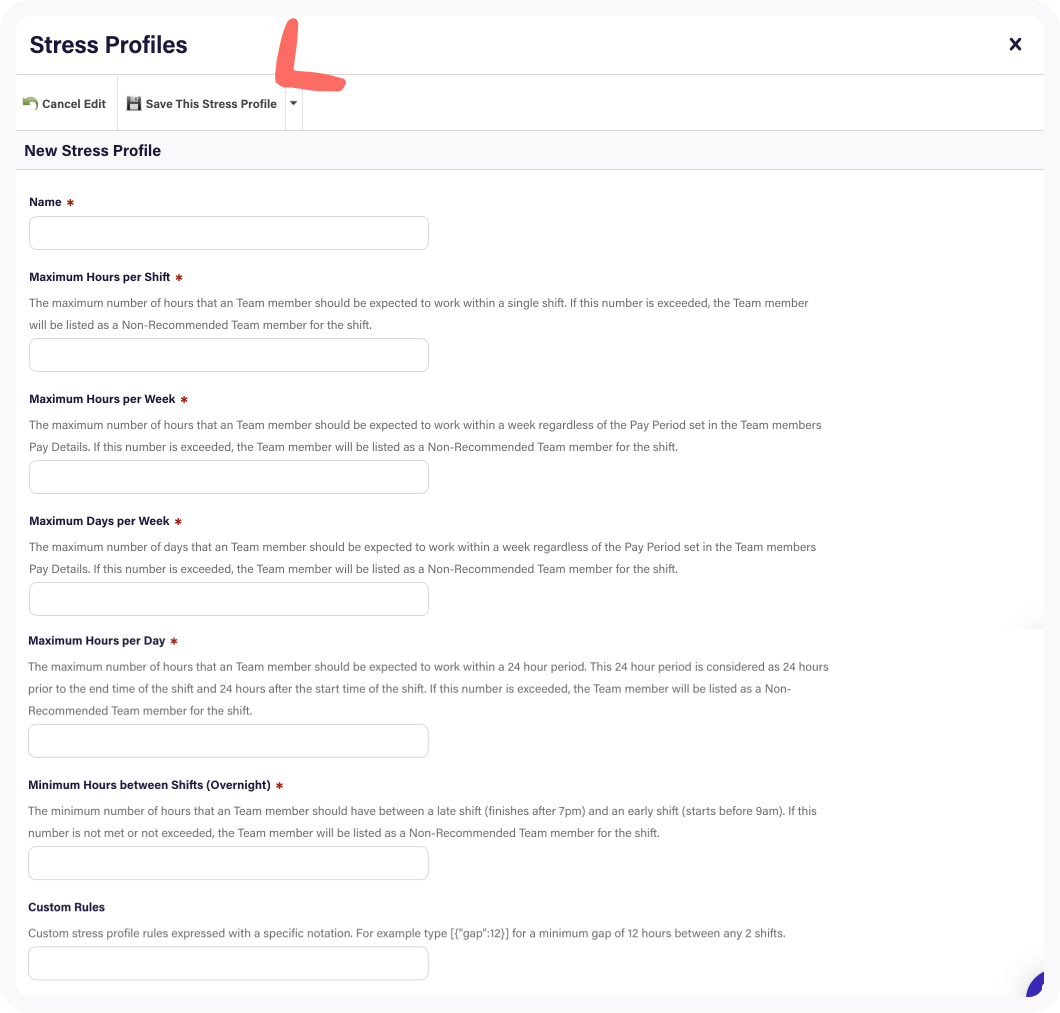
Task: Click the custom rules notation example text
Action: 406,933
